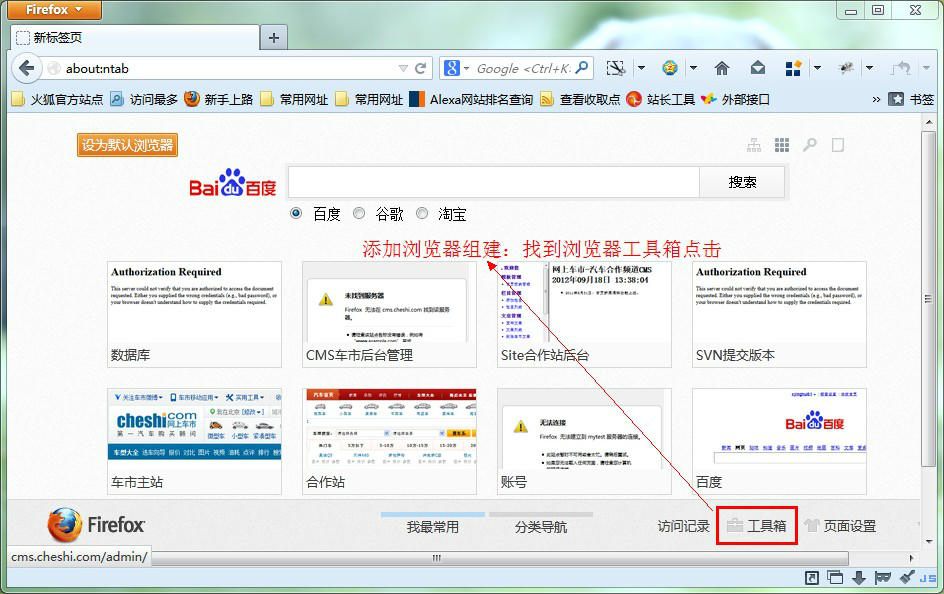Open the home page icon

(721, 68)
